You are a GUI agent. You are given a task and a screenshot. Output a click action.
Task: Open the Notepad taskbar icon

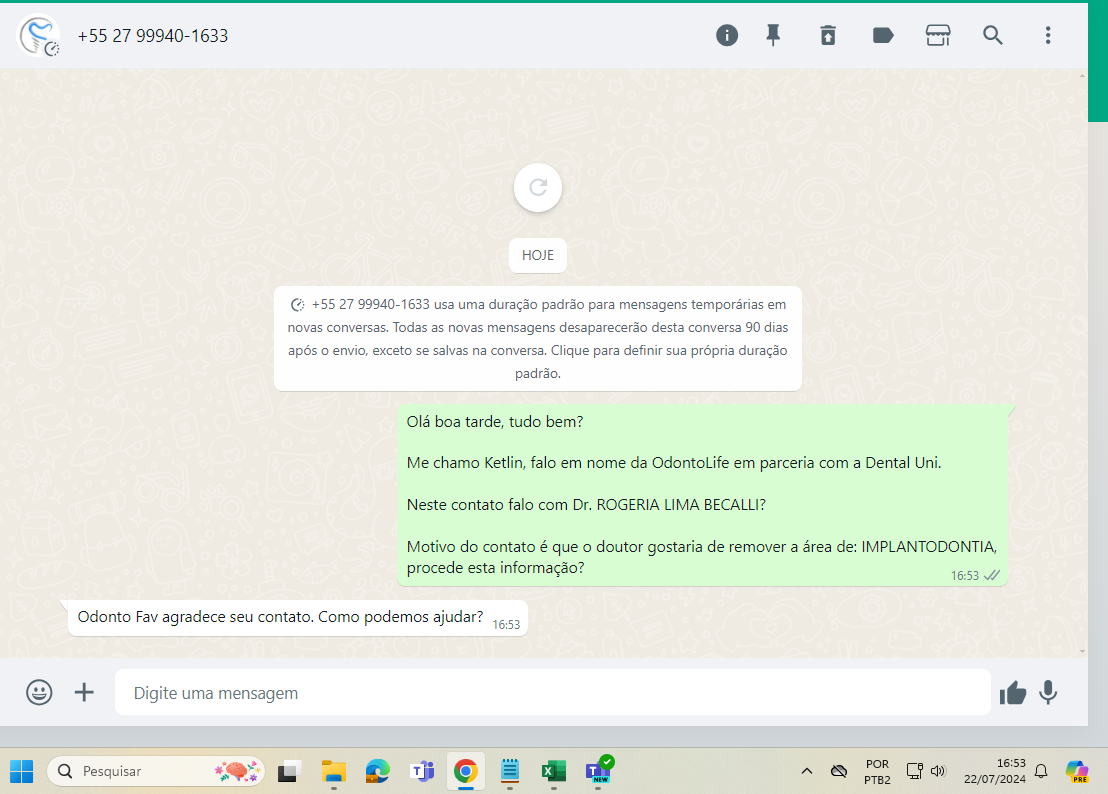509,771
